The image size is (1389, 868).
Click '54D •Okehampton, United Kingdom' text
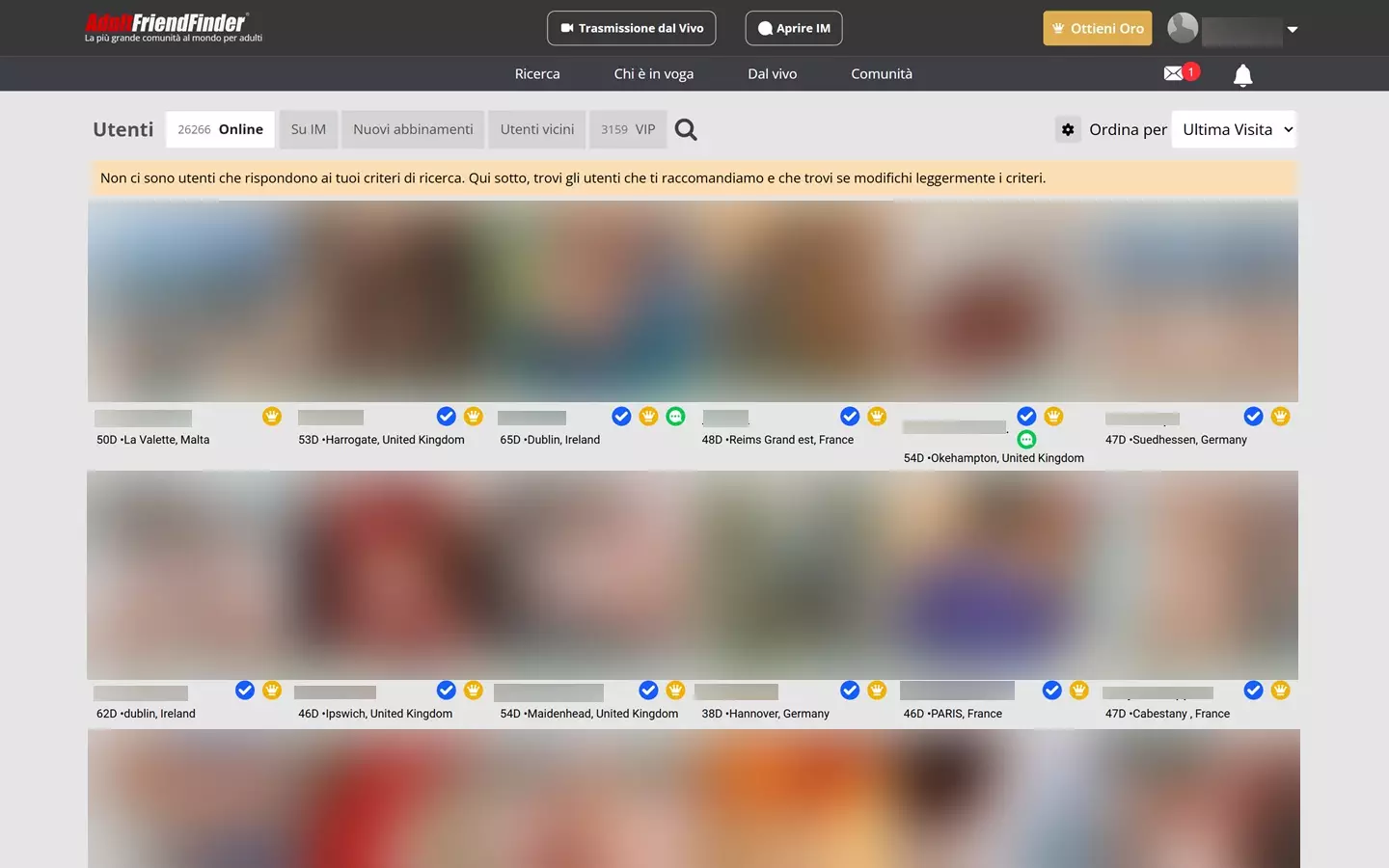[x=994, y=458]
